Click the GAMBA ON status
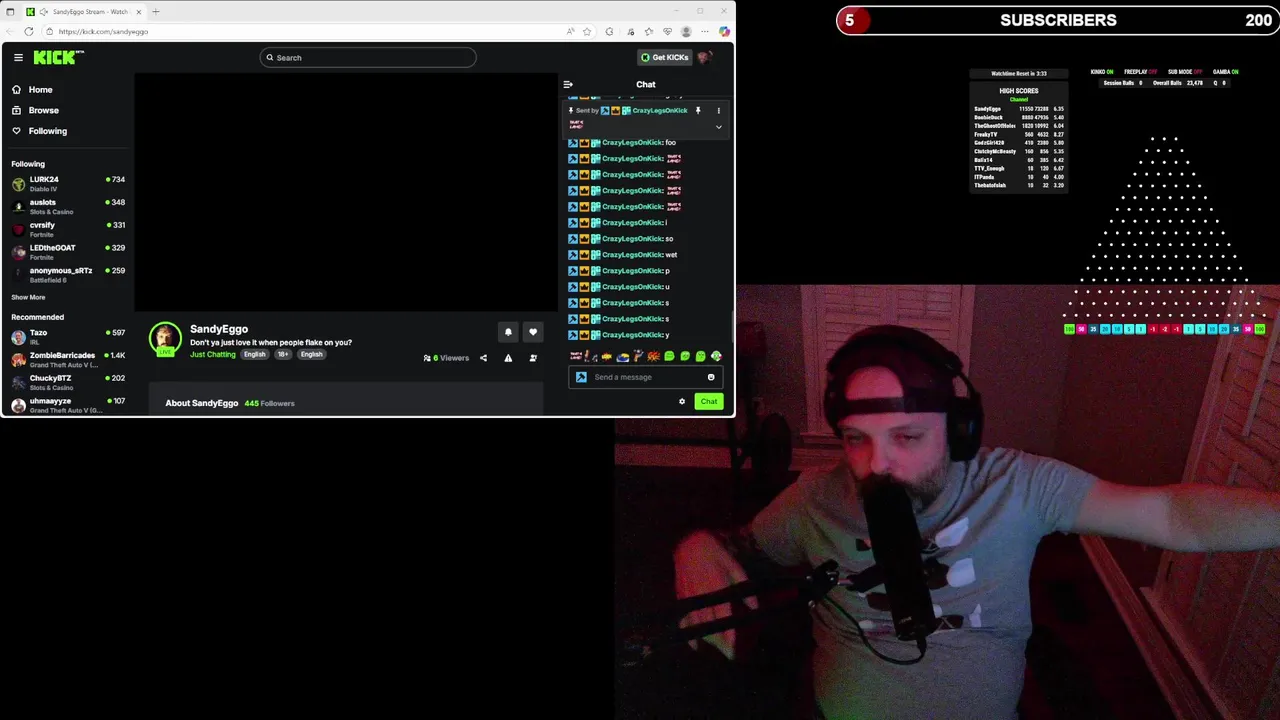Viewport: 1280px width, 720px height. (x=1225, y=72)
